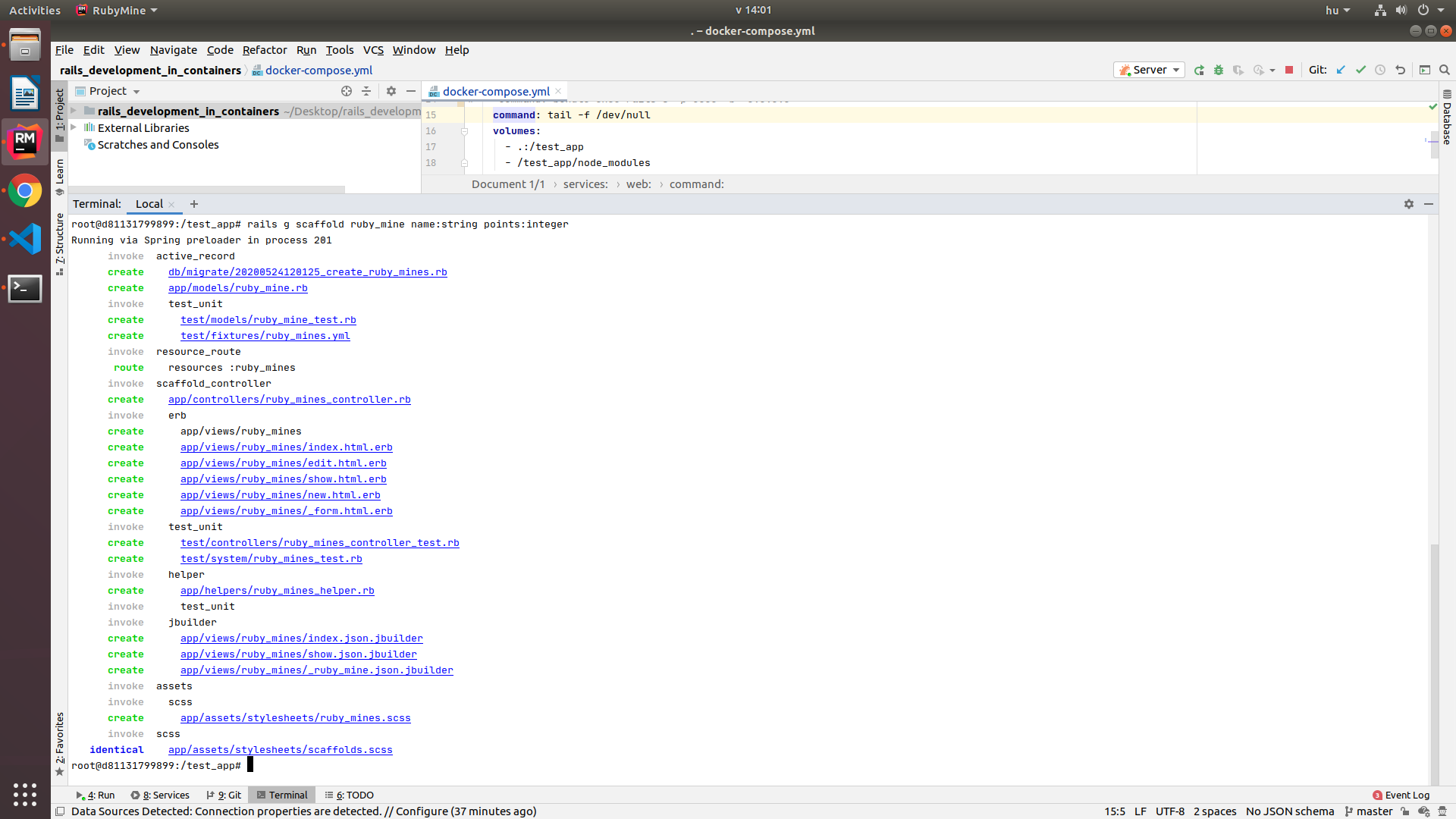
Task: Open Terminal panel settings gear
Action: [1409, 204]
